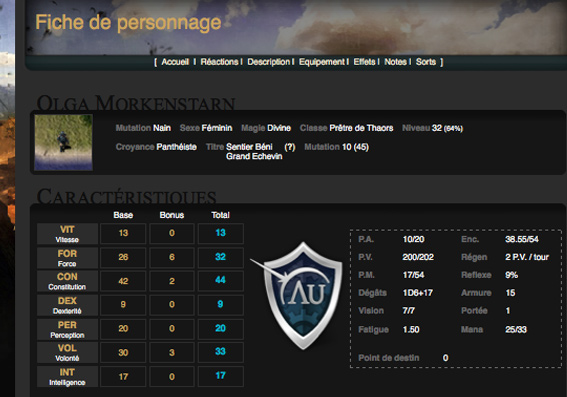Click the Volonté bonus value 3
This screenshot has width=567, height=397.
(172, 353)
